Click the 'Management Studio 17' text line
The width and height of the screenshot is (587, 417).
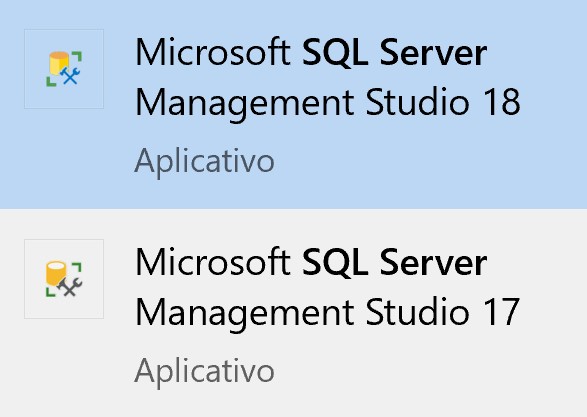[x=328, y=313]
